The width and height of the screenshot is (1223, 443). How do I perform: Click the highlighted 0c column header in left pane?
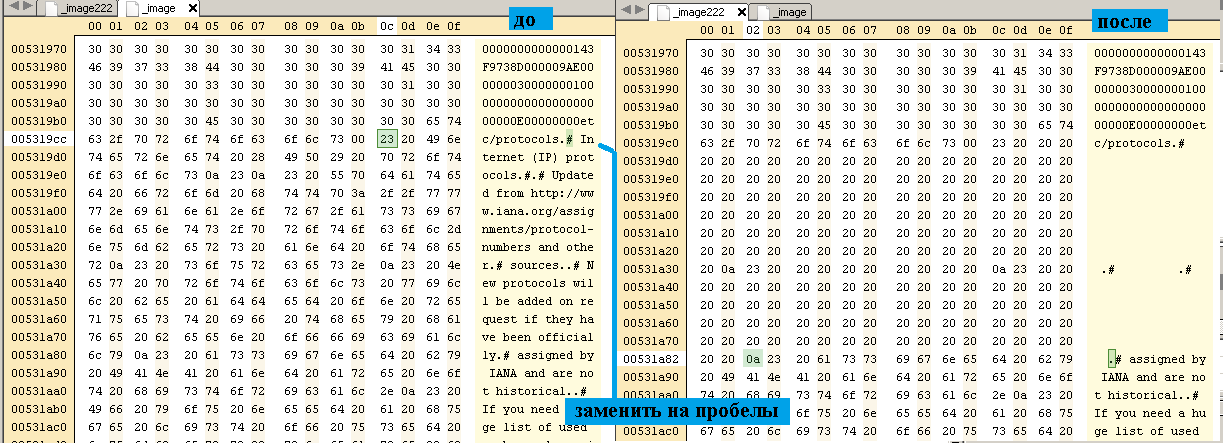pyautogui.click(x=386, y=25)
